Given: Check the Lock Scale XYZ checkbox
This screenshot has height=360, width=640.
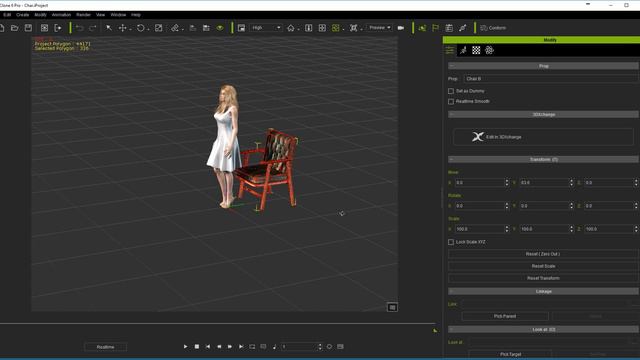Looking at the screenshot, I should [x=451, y=242].
